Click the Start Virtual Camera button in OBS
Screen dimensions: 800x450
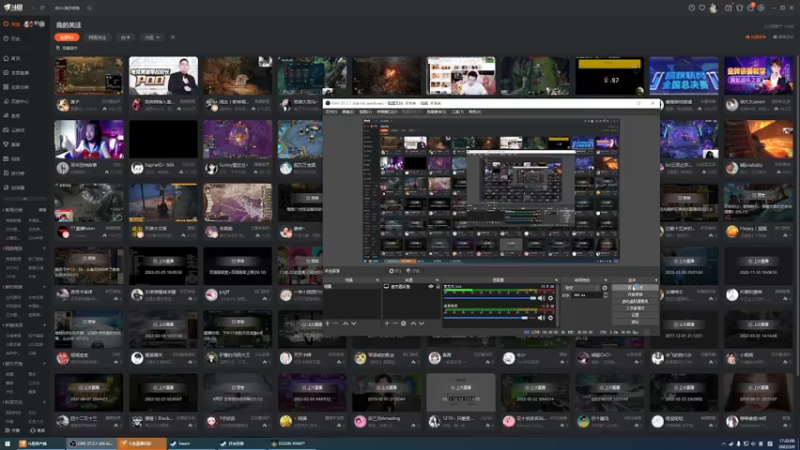point(635,302)
